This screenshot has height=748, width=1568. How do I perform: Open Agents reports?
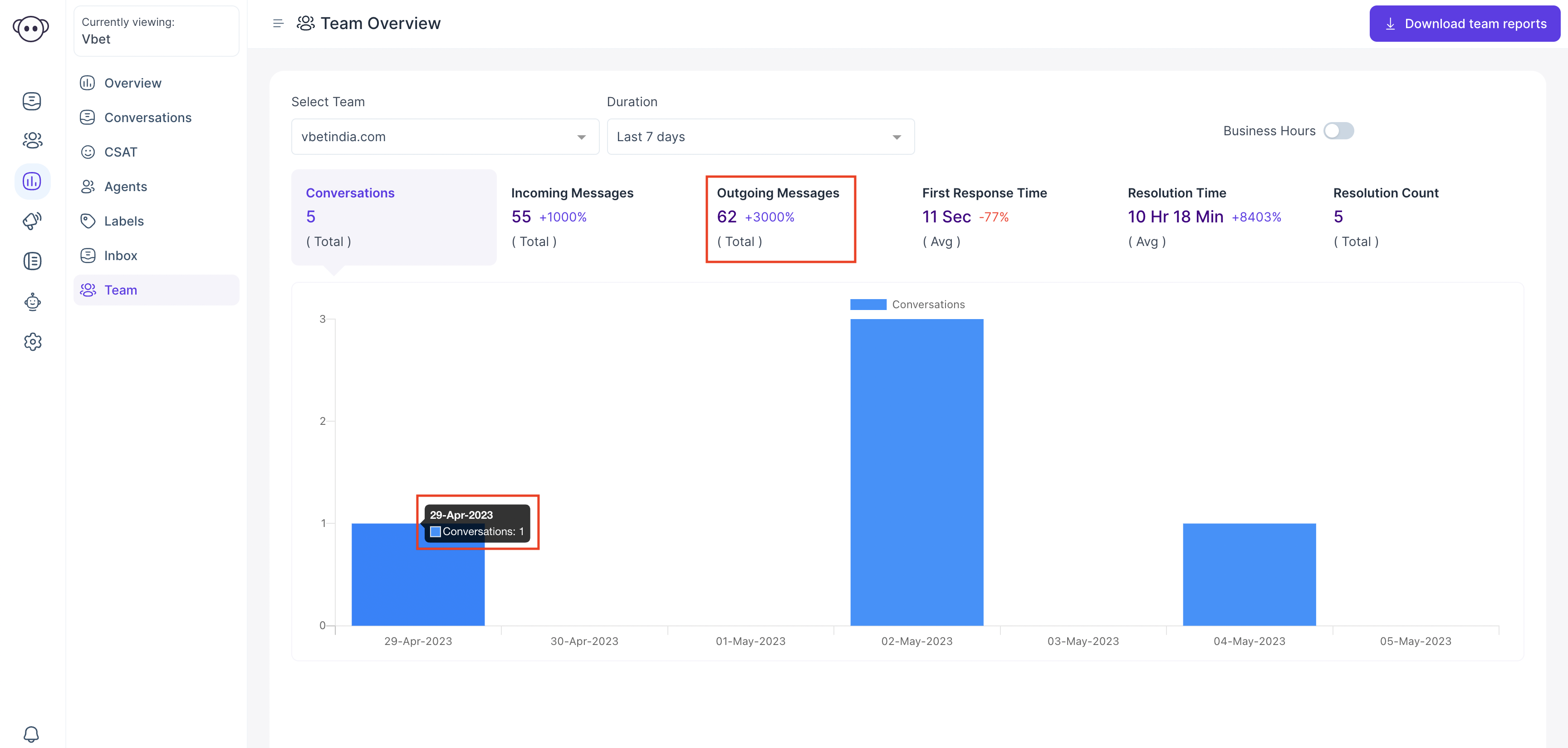[x=157, y=187]
